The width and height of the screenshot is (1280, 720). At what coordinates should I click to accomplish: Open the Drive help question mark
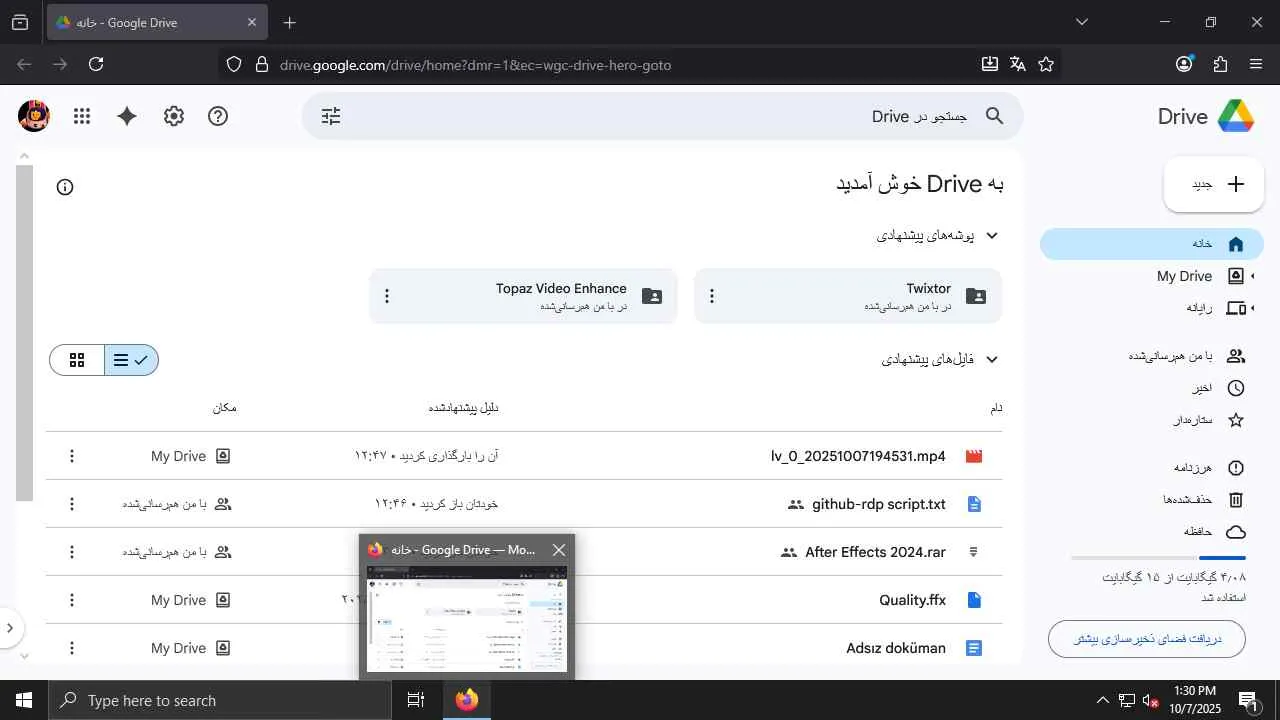pyautogui.click(x=218, y=116)
